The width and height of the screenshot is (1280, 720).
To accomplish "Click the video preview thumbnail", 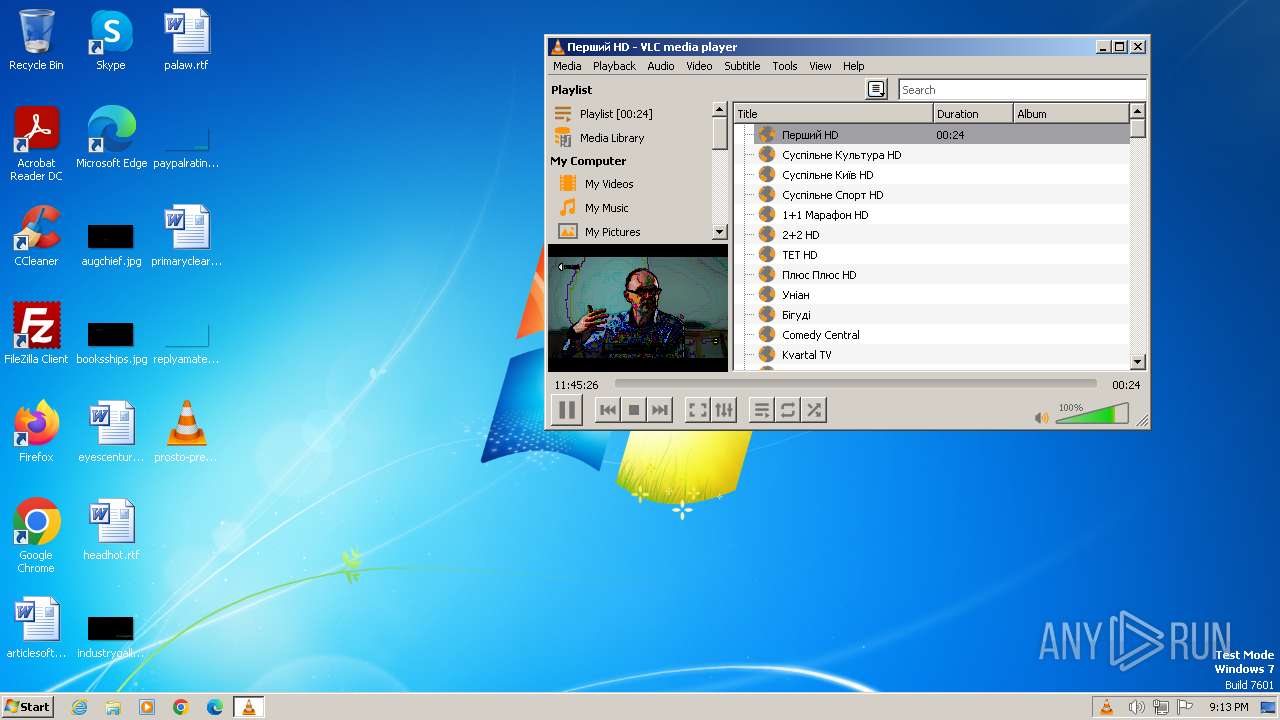I will pos(638,307).
